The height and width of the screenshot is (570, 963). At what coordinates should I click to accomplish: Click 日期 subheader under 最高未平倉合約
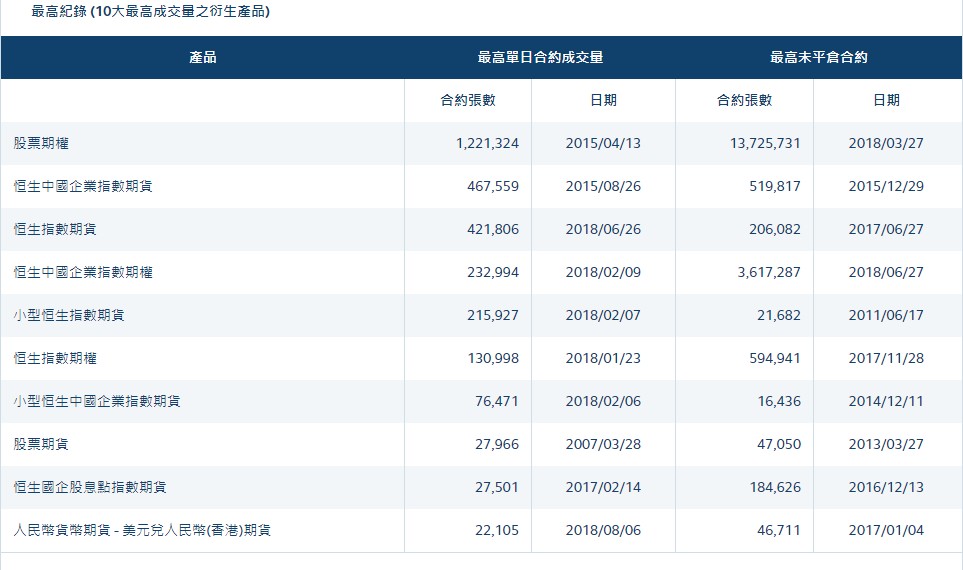pyautogui.click(x=886, y=100)
